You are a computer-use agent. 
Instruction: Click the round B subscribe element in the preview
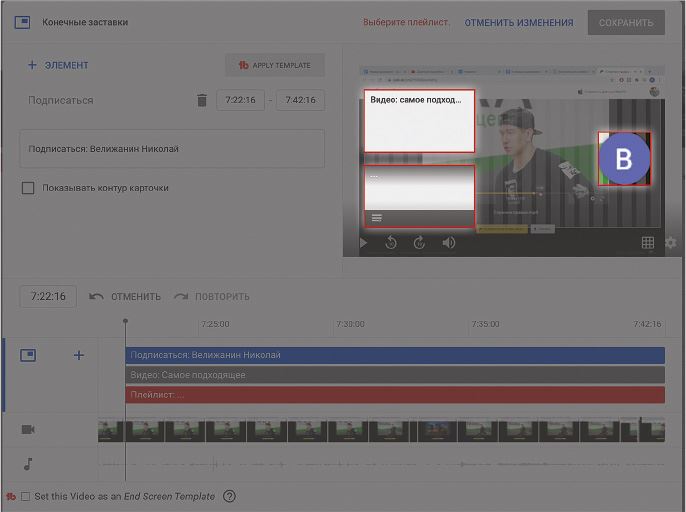[x=624, y=159]
